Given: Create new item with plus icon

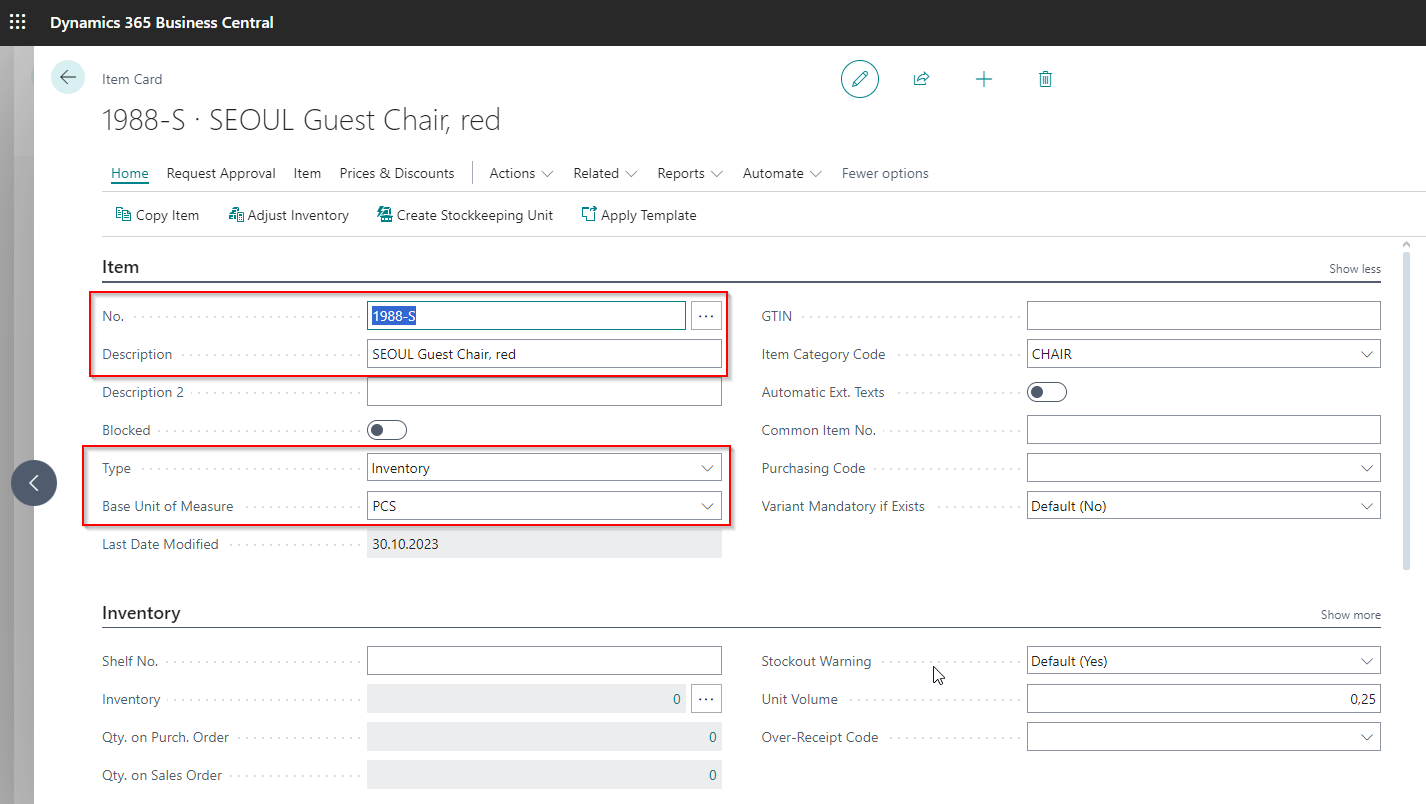Looking at the screenshot, I should (984, 79).
